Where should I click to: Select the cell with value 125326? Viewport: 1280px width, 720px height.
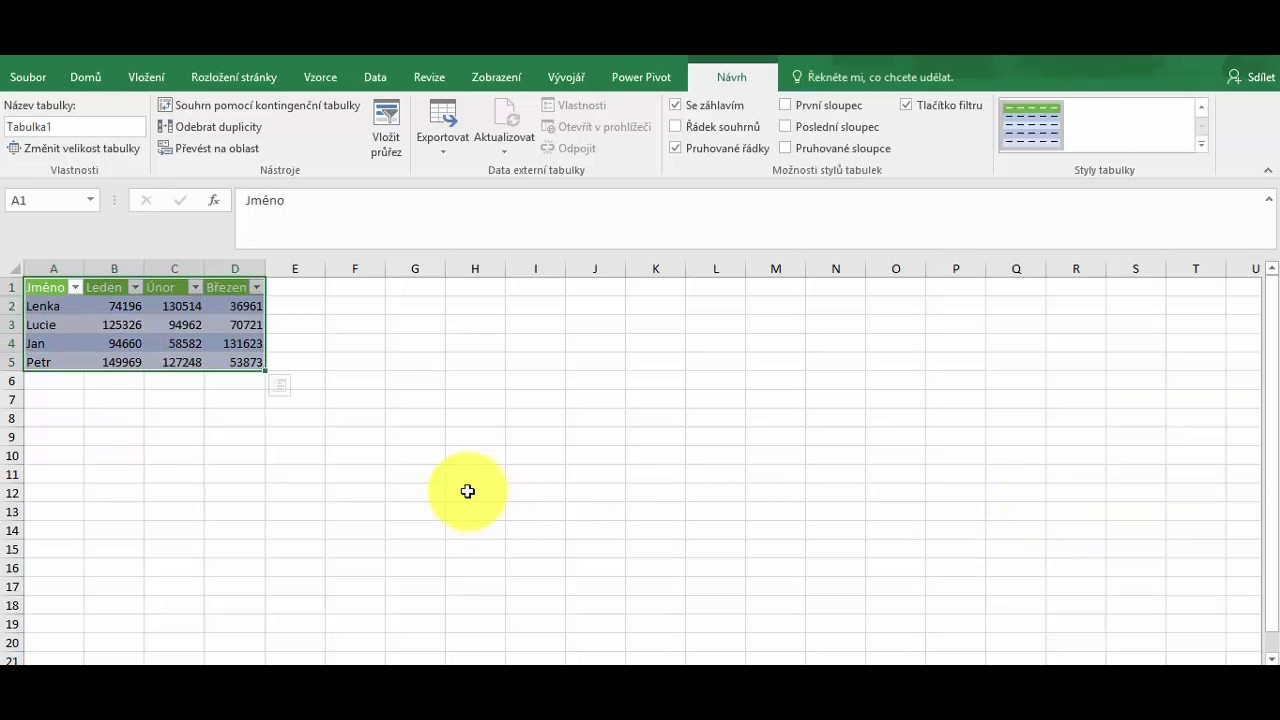click(114, 325)
